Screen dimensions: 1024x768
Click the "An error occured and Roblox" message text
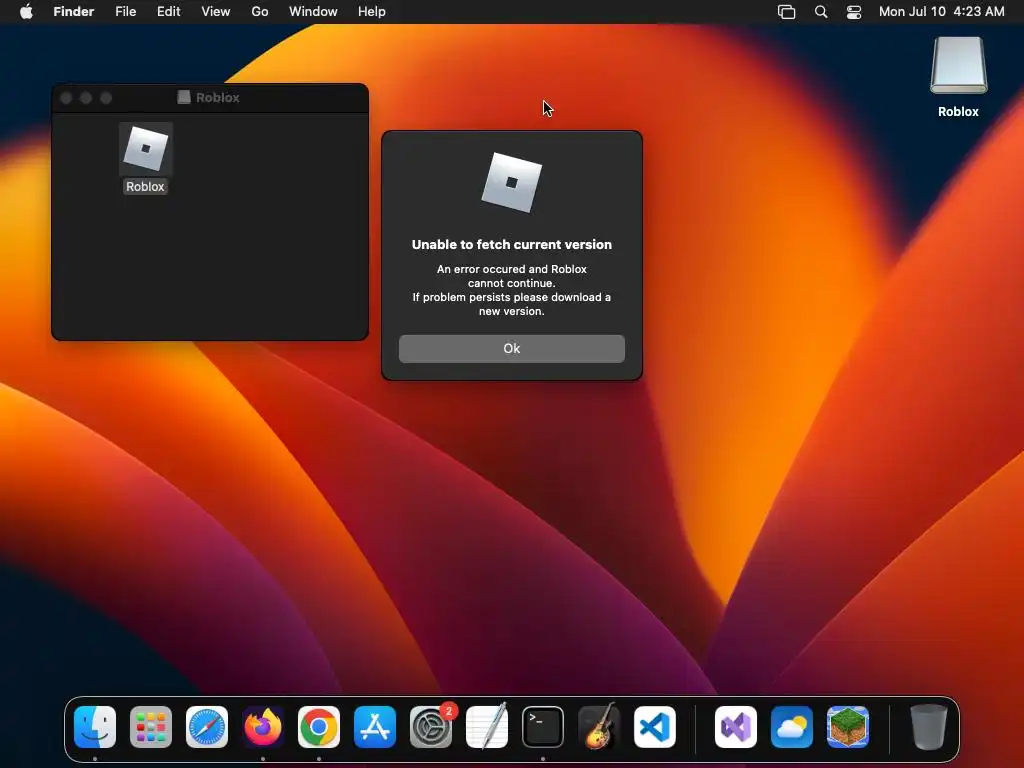(x=511, y=269)
